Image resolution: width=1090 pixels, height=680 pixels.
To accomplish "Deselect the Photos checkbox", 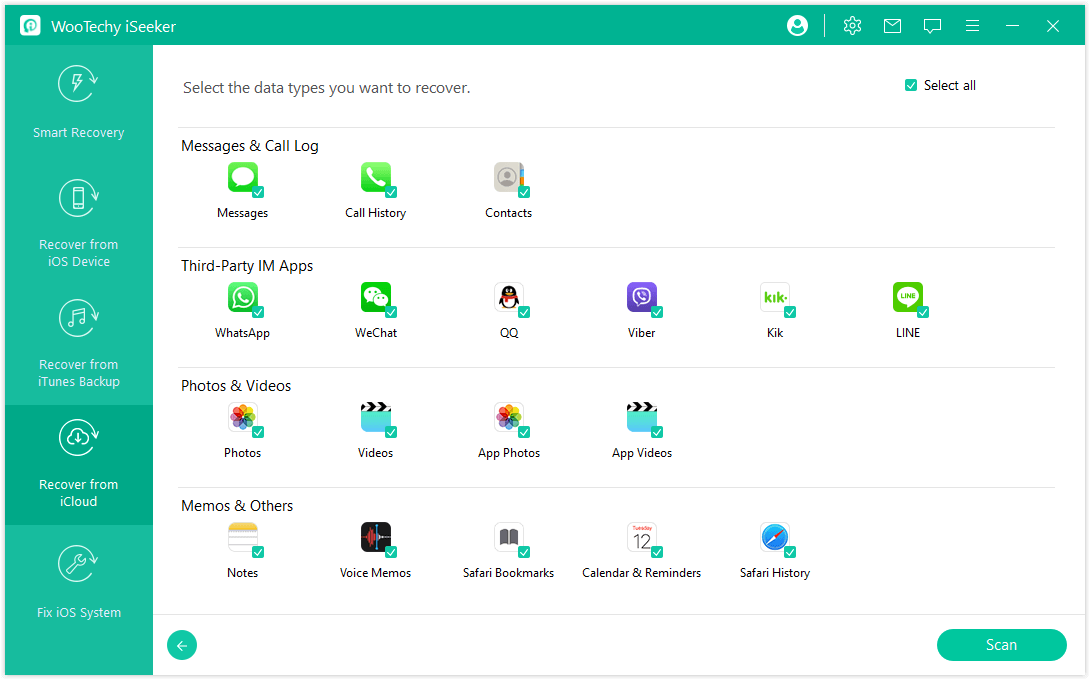I will coord(258,432).
